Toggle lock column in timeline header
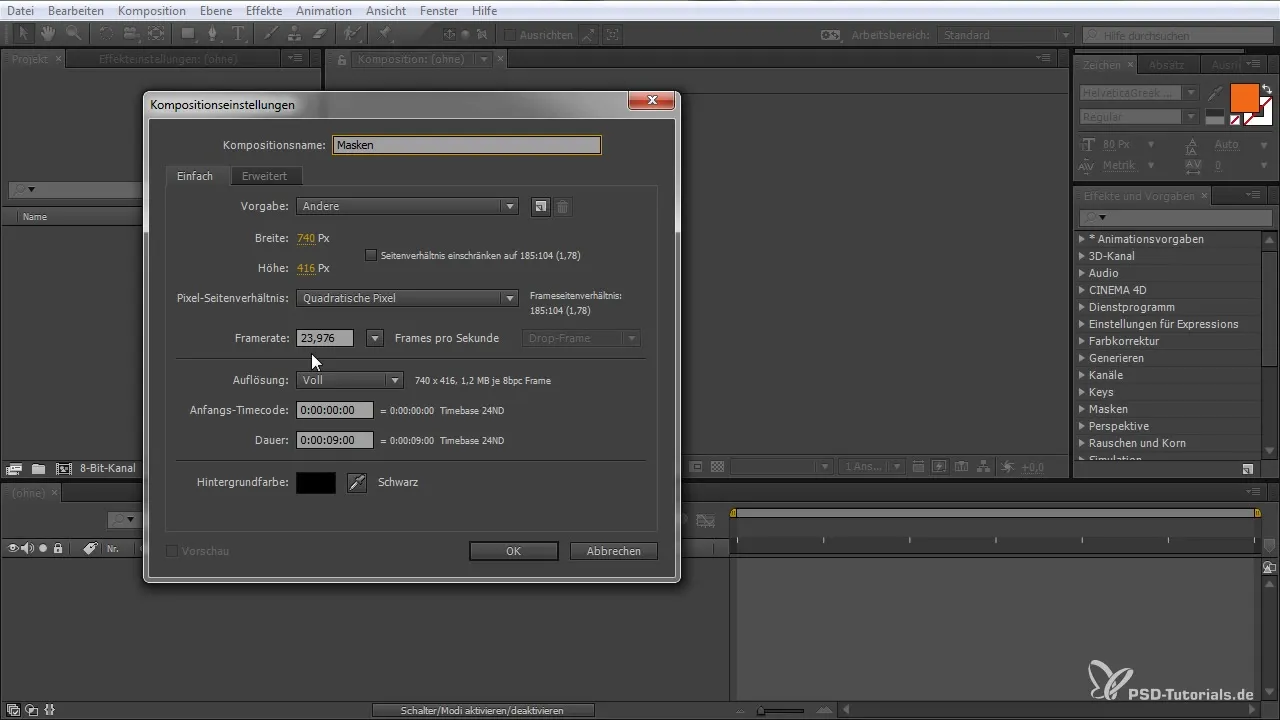The height and width of the screenshot is (720, 1280). 58,548
